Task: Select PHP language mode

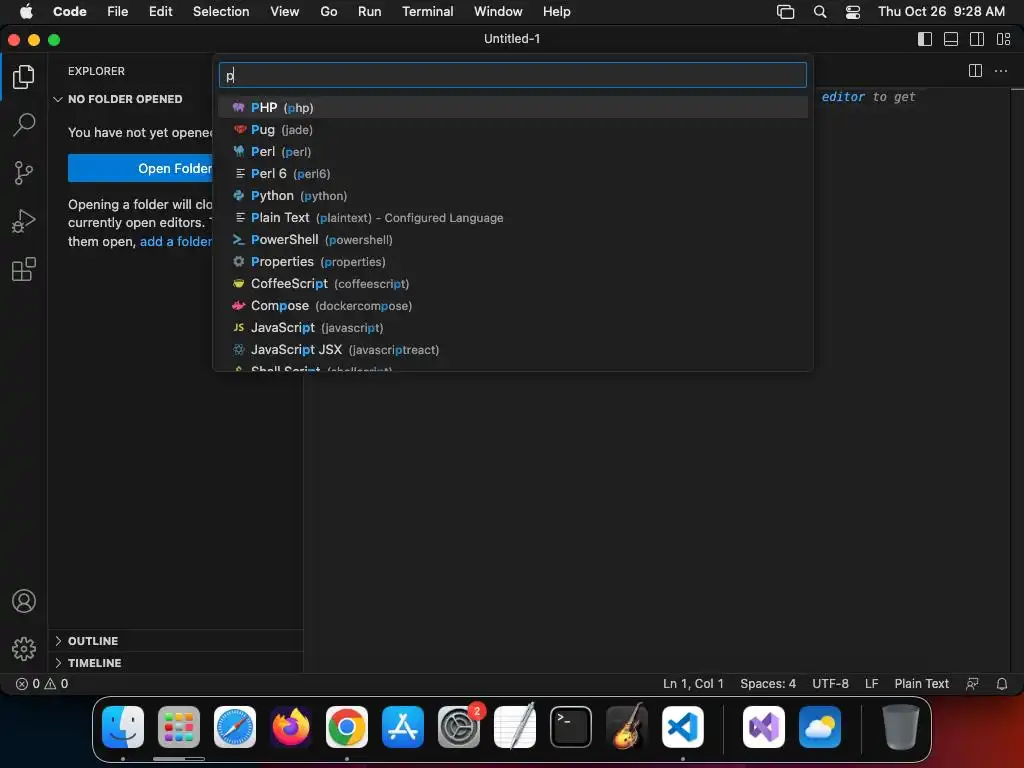Action: point(513,107)
